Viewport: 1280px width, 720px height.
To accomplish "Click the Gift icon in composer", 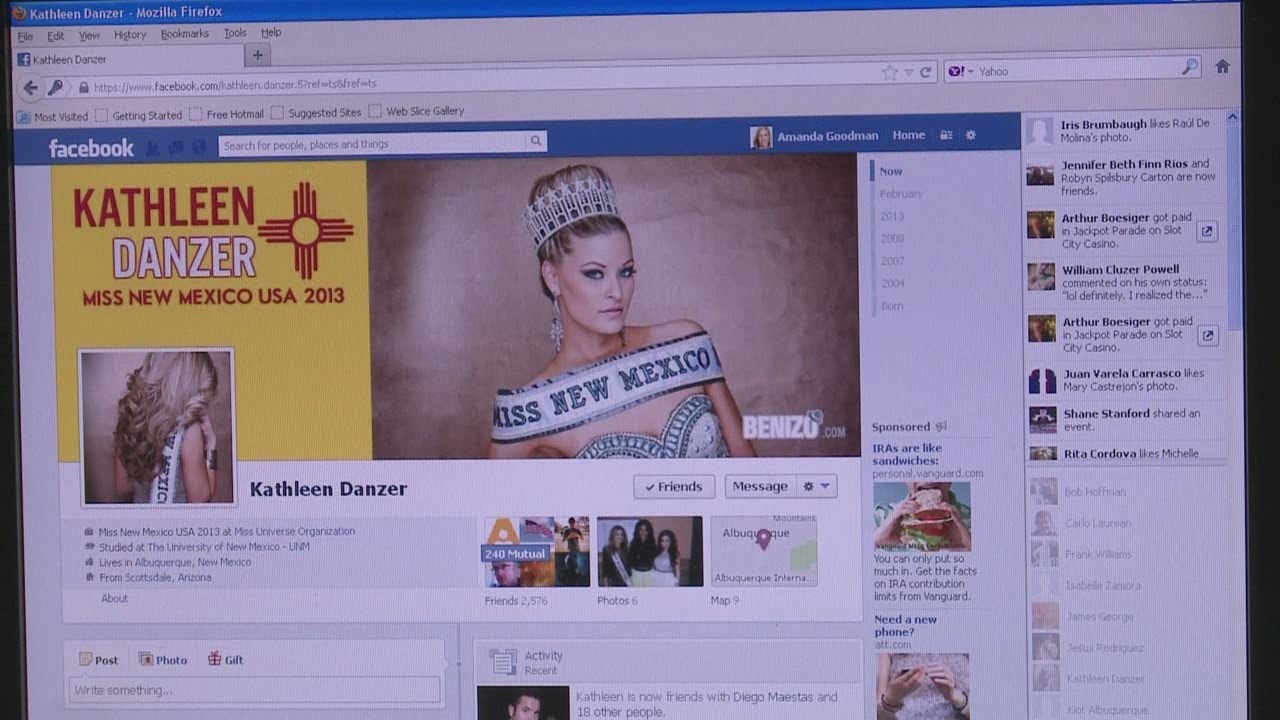I will (x=214, y=659).
